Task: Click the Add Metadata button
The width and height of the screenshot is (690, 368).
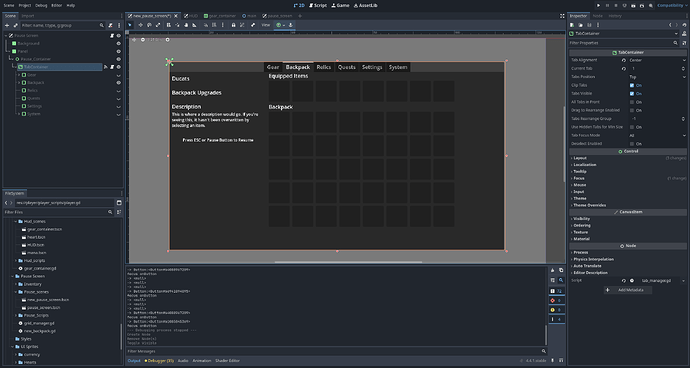Action: [x=628, y=290]
